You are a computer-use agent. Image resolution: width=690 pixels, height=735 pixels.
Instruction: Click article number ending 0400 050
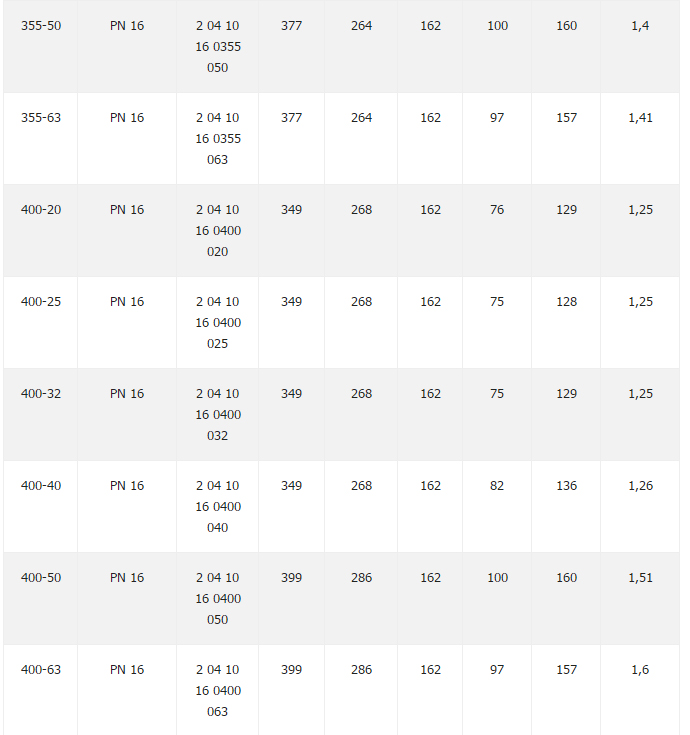(x=218, y=599)
